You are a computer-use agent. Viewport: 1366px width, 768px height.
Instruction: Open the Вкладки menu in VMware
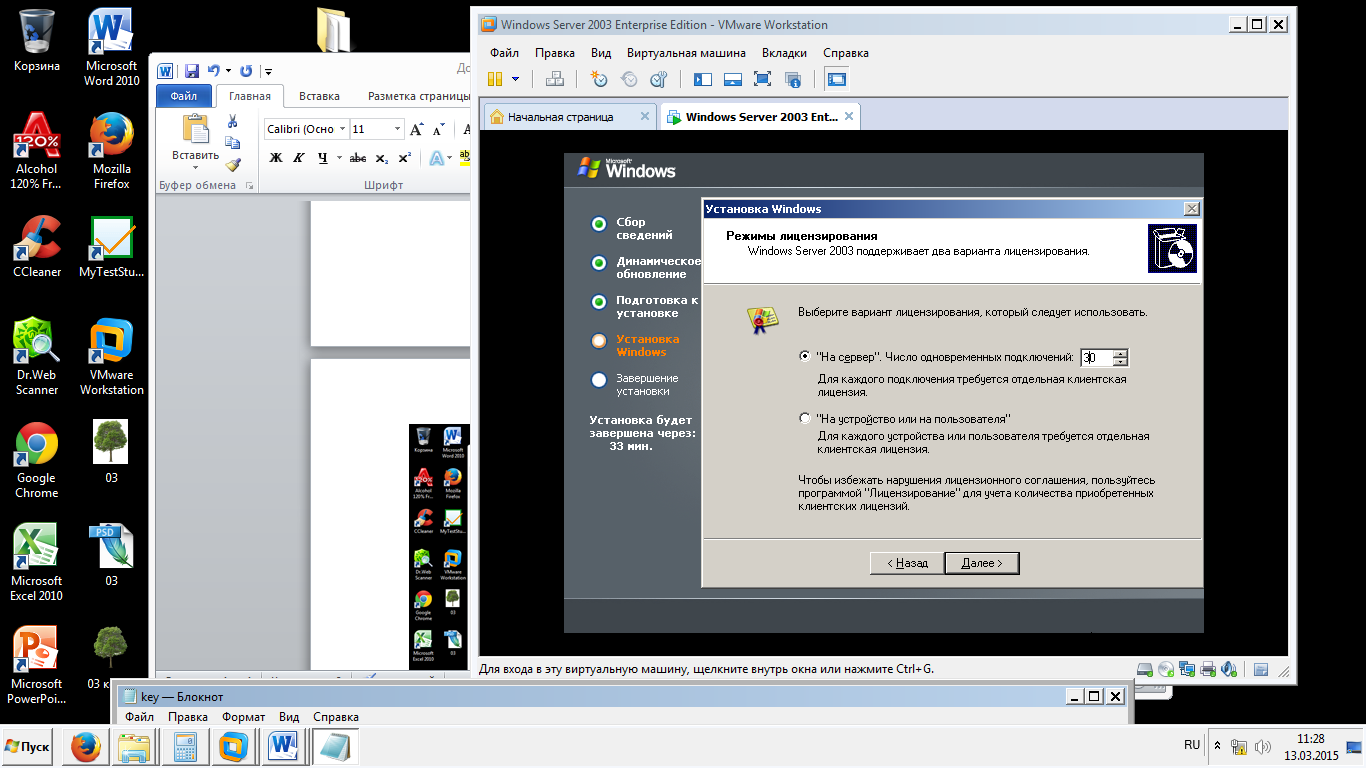[785, 53]
